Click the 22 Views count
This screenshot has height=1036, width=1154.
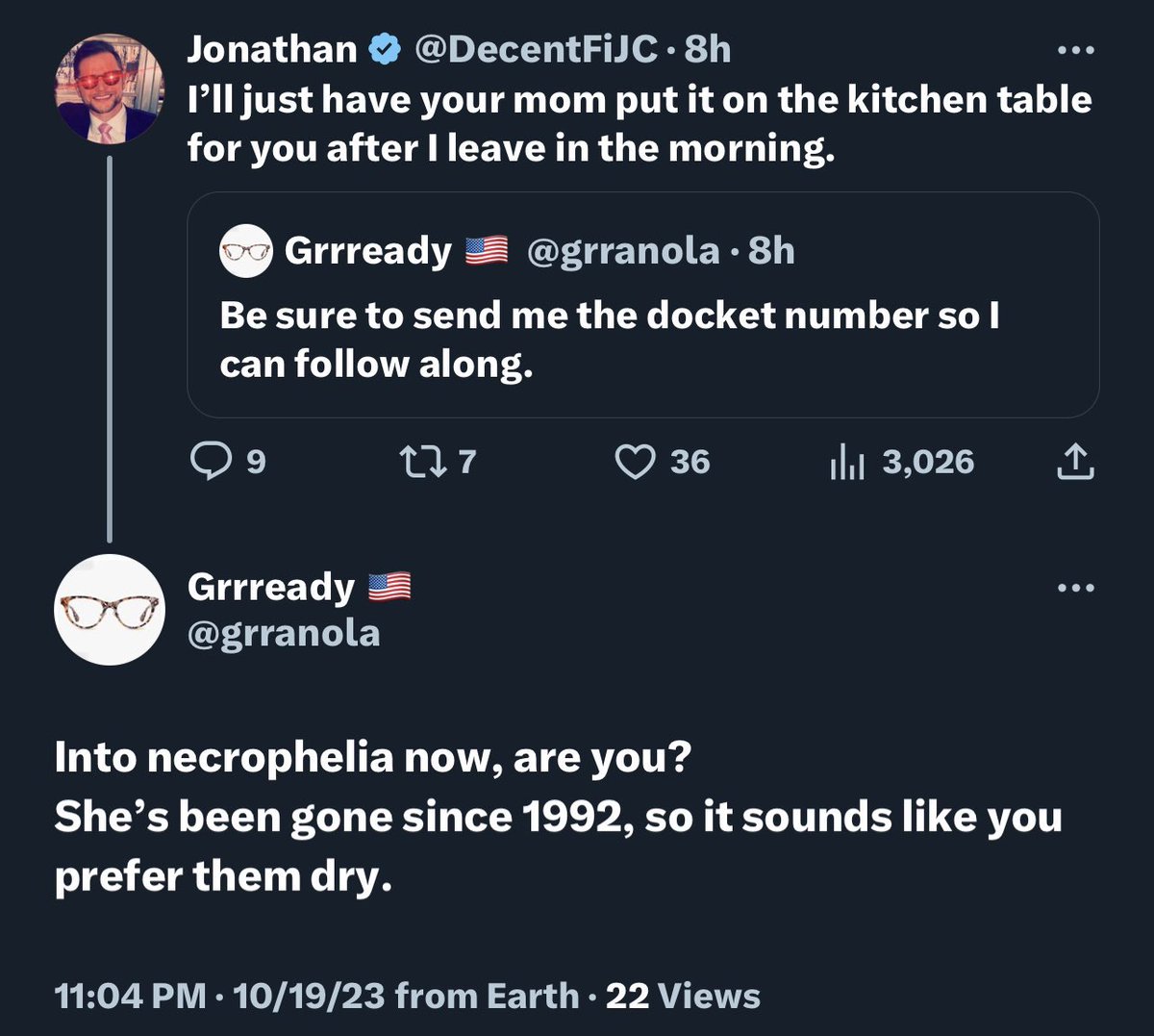pos(683,996)
